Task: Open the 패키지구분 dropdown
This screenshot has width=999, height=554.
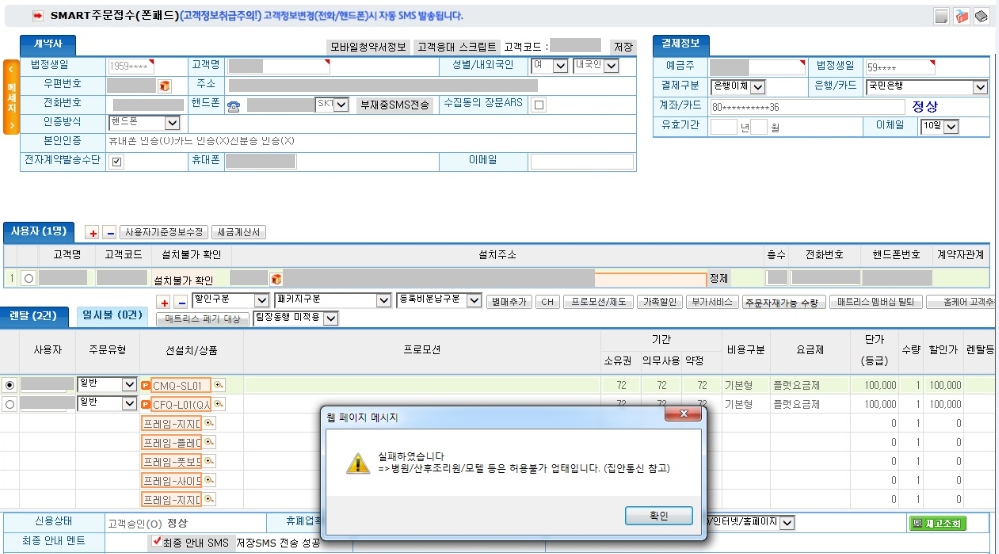Action: tap(332, 300)
